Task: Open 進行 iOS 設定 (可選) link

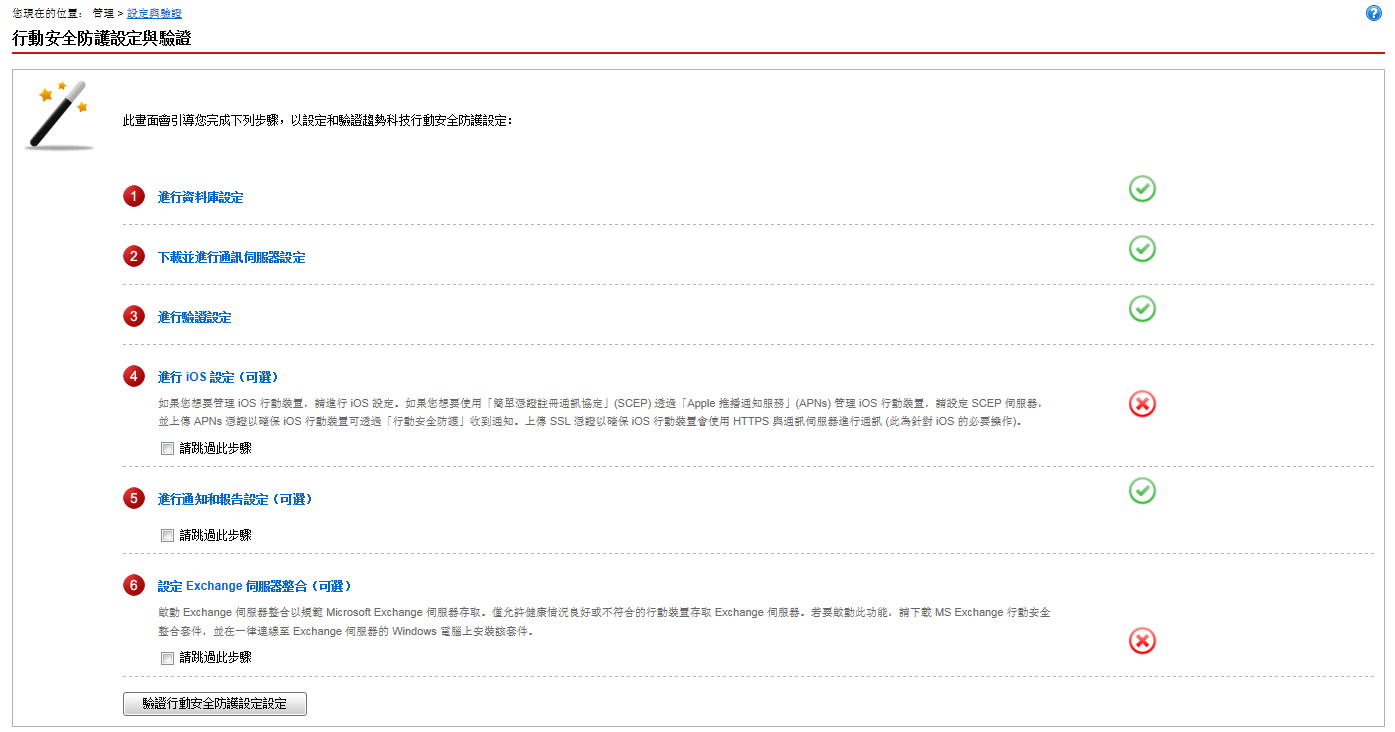Action: point(217,378)
